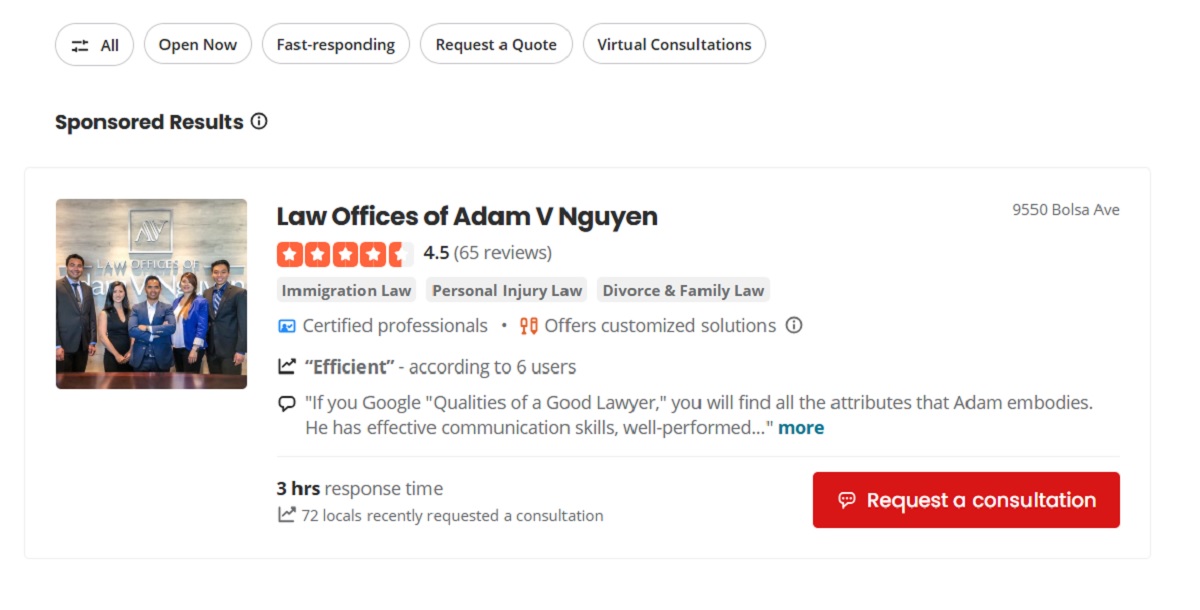This screenshot has height=610, width=1200.
Task: Click the Sponsored Results info icon
Action: [259, 121]
